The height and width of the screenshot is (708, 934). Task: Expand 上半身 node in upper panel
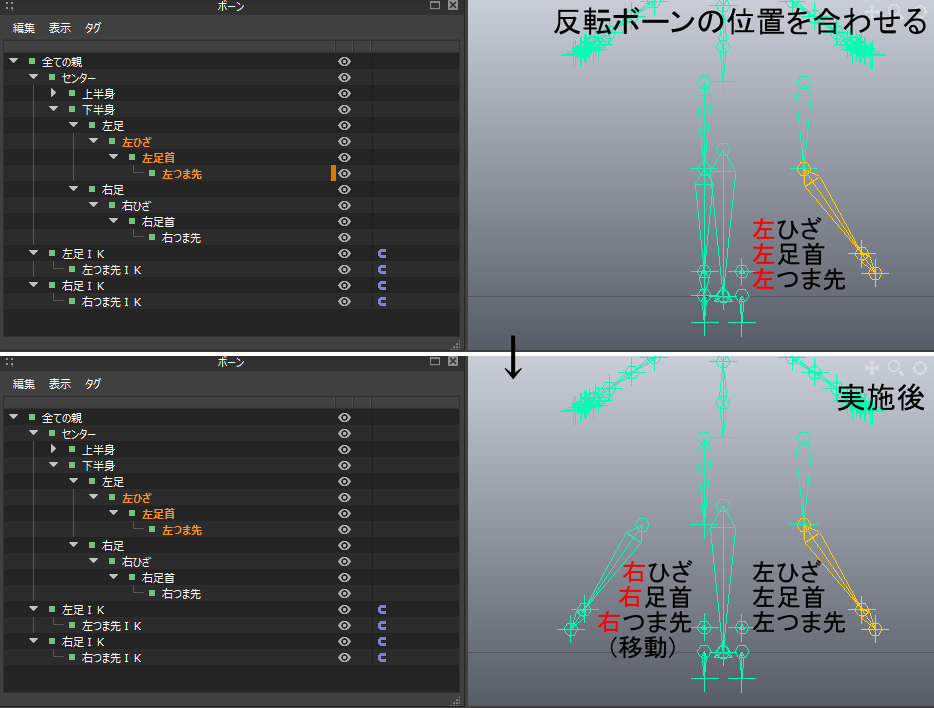(x=54, y=93)
